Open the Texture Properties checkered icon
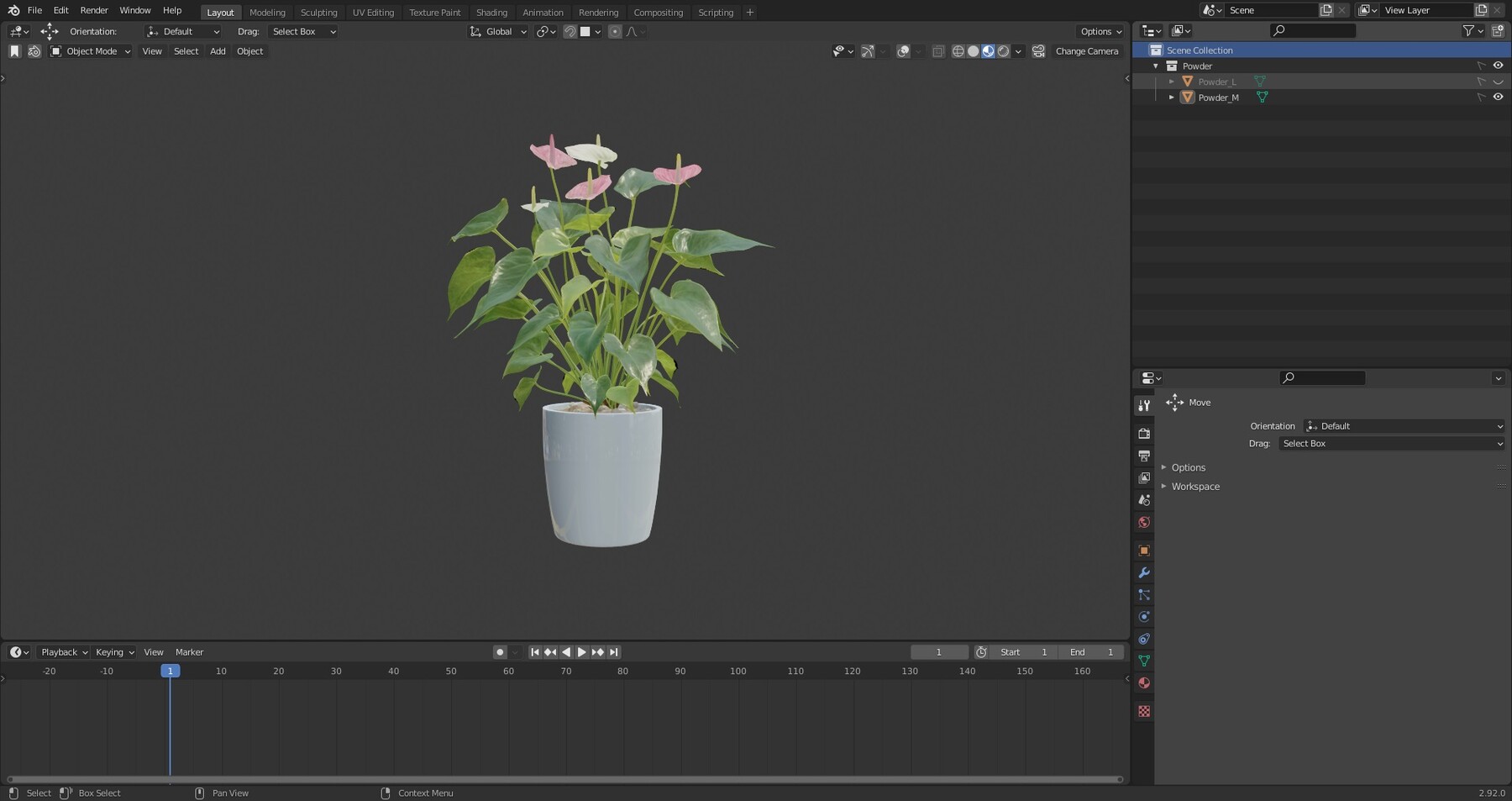 pyautogui.click(x=1144, y=711)
